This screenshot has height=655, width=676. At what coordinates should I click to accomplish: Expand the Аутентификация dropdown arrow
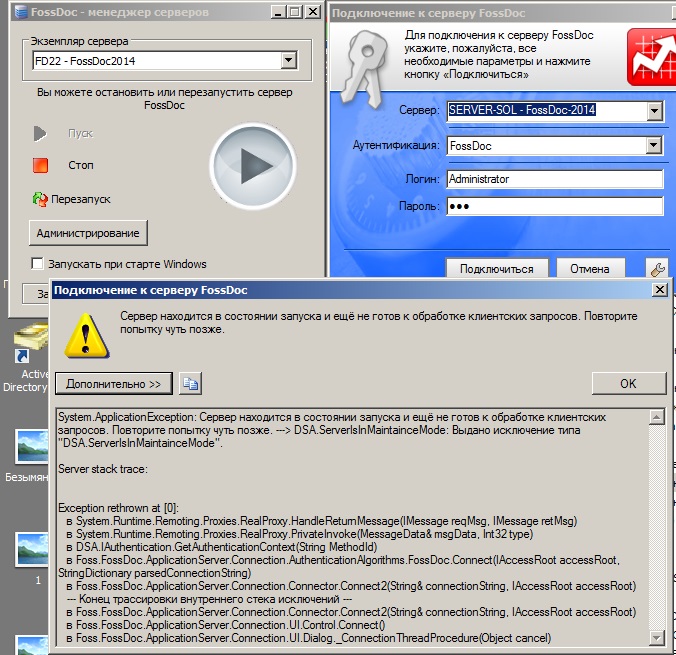(654, 145)
